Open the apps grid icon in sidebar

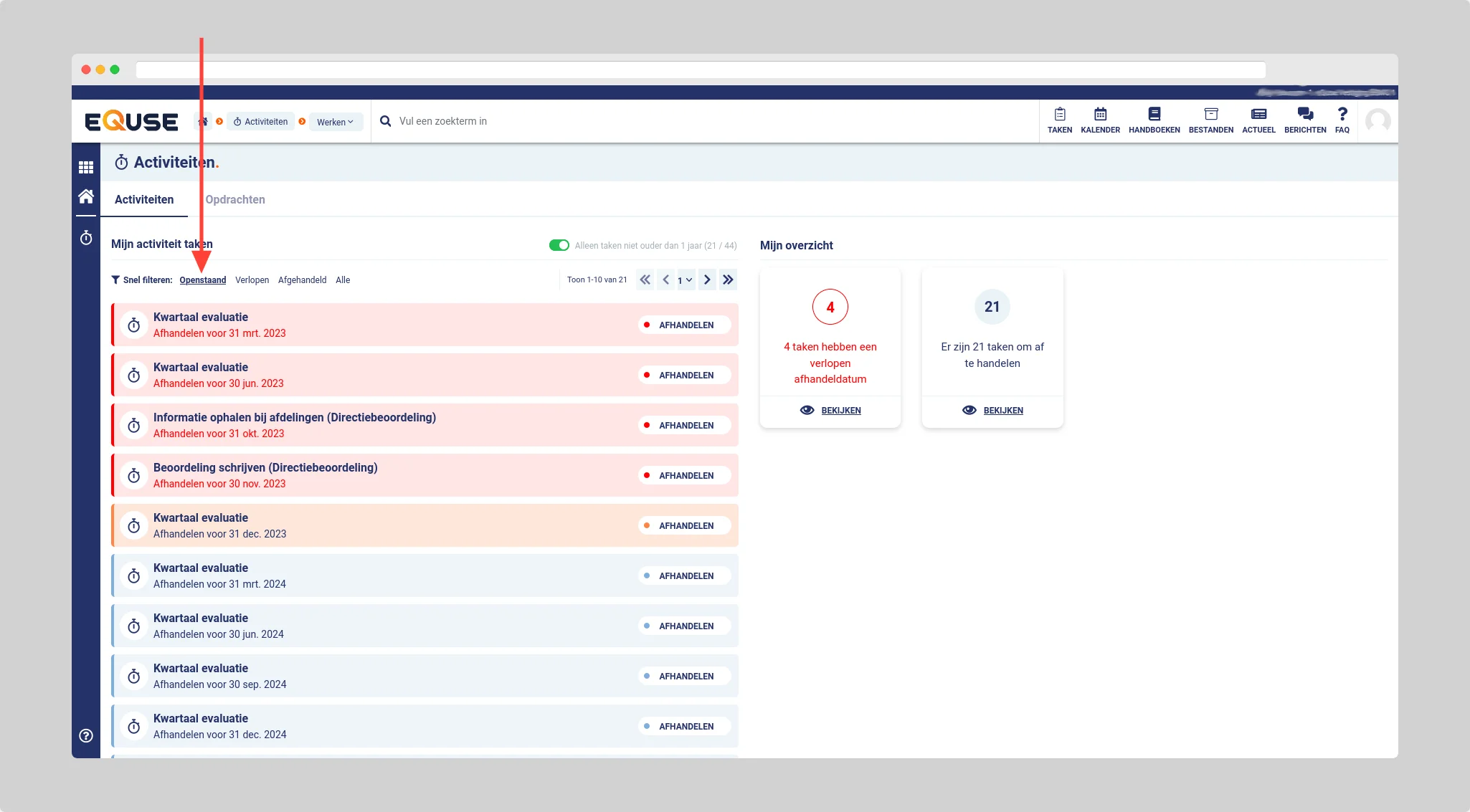86,167
